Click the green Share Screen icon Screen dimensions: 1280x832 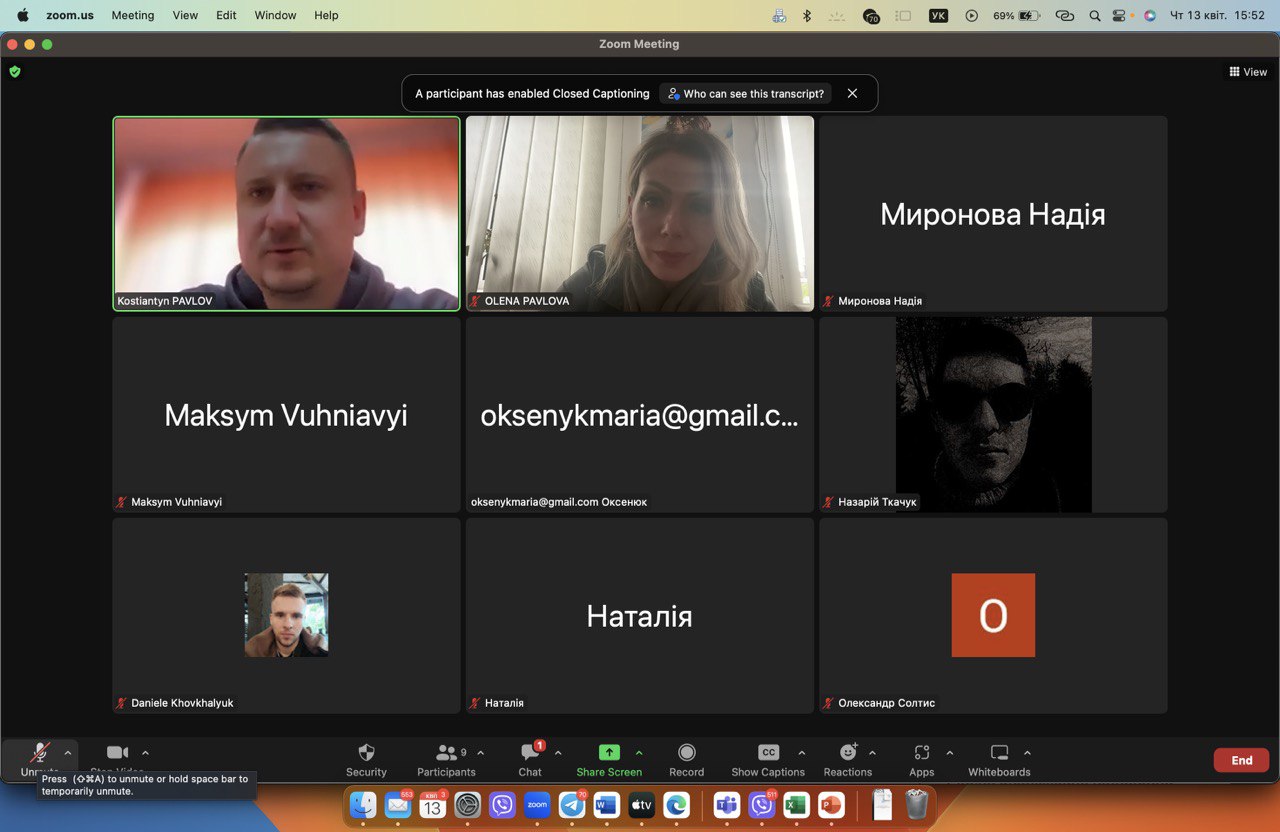(609, 753)
